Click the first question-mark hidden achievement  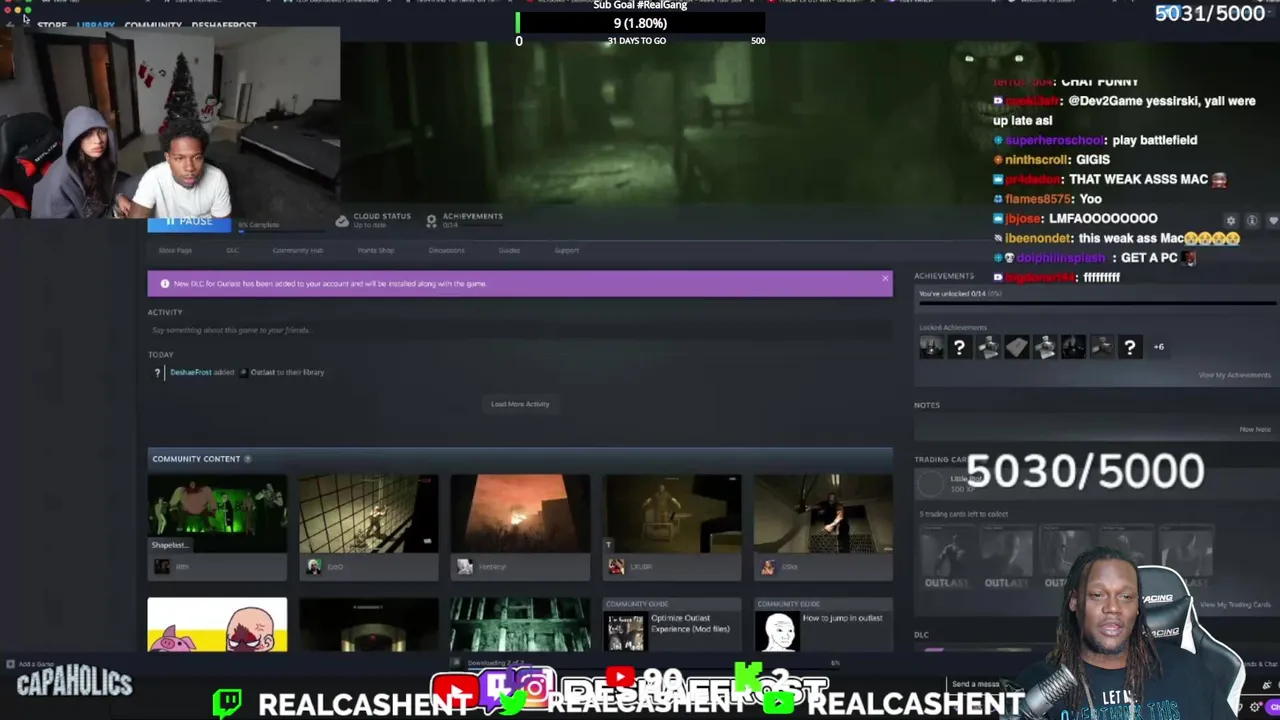pos(959,347)
